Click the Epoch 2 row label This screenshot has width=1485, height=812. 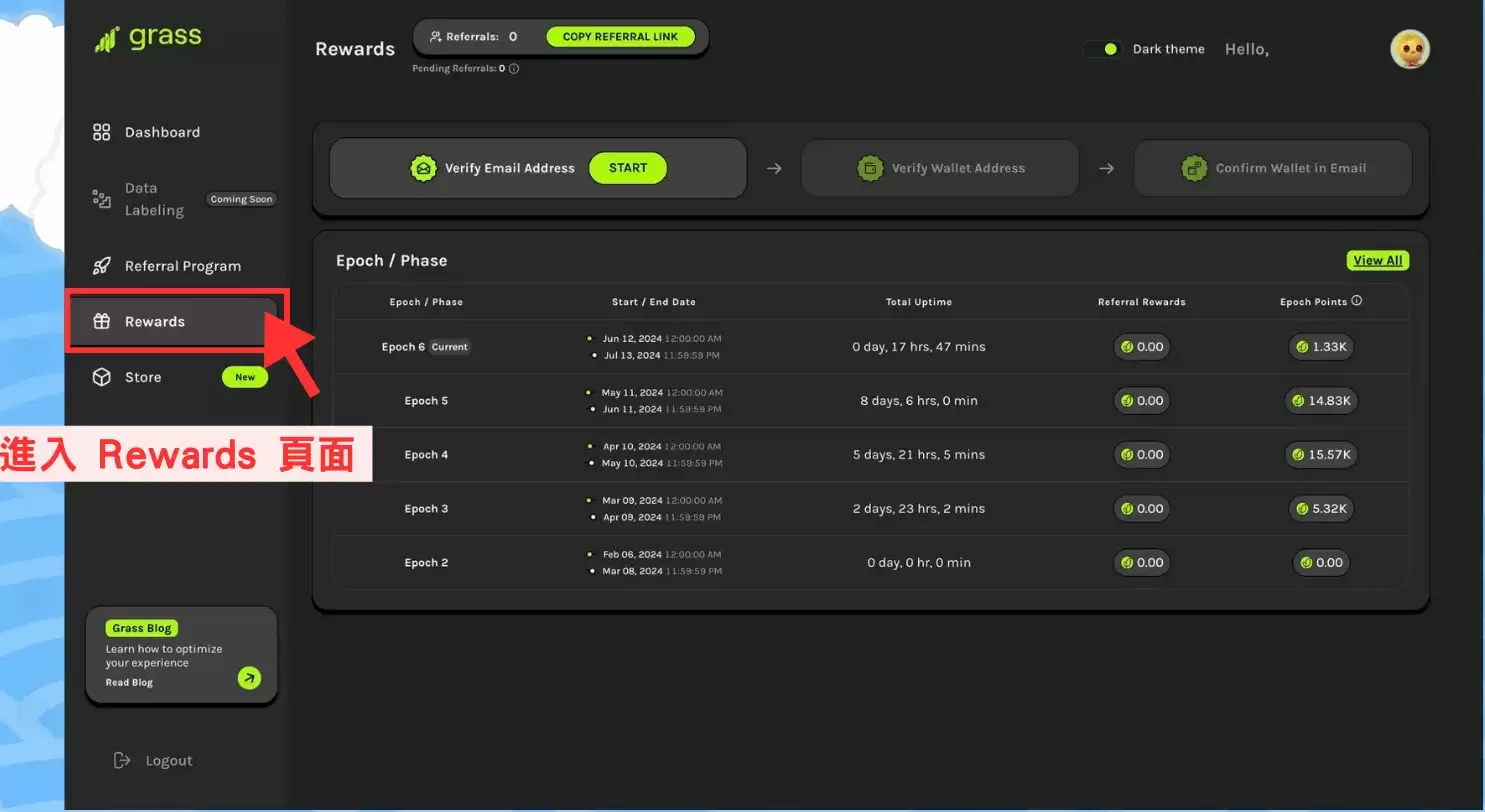426,563
